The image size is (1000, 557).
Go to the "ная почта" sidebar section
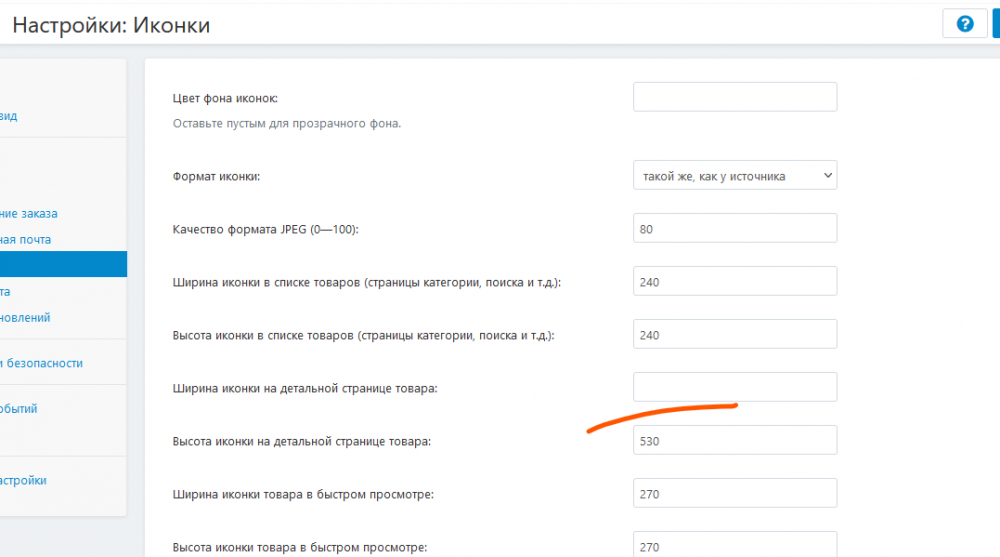pos(26,239)
